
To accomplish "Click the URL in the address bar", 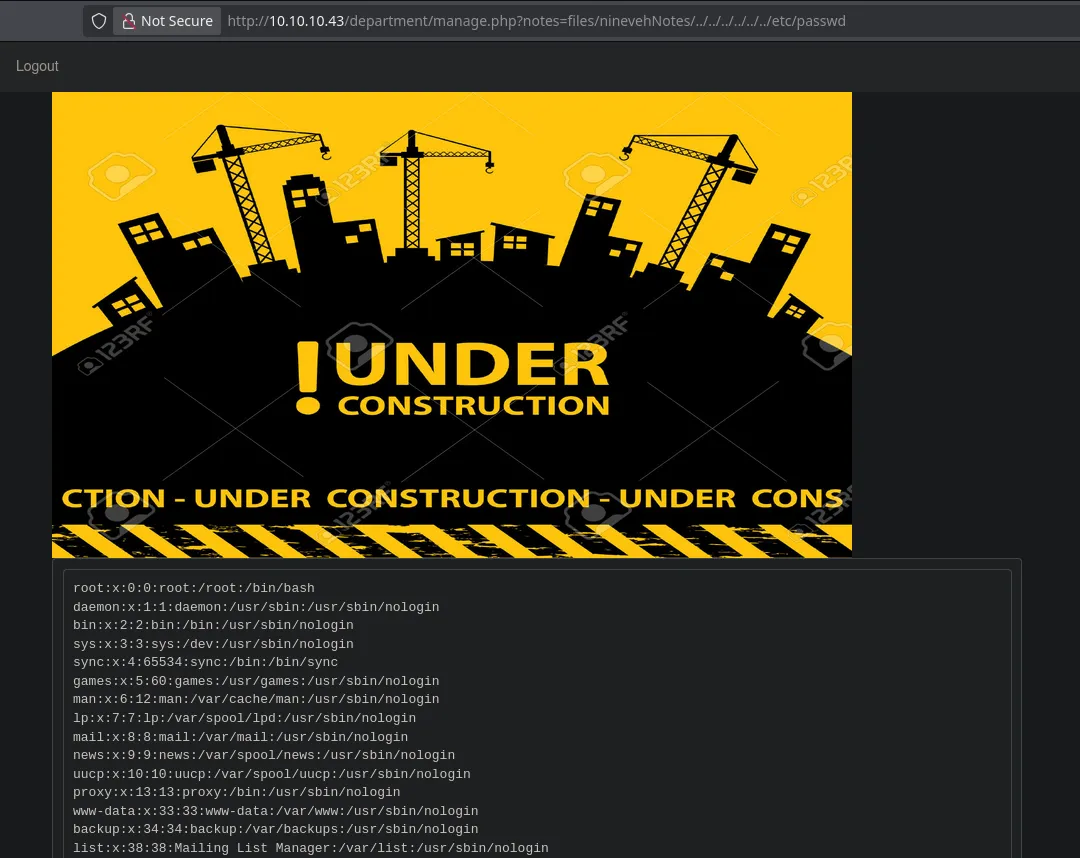I will 536,21.
